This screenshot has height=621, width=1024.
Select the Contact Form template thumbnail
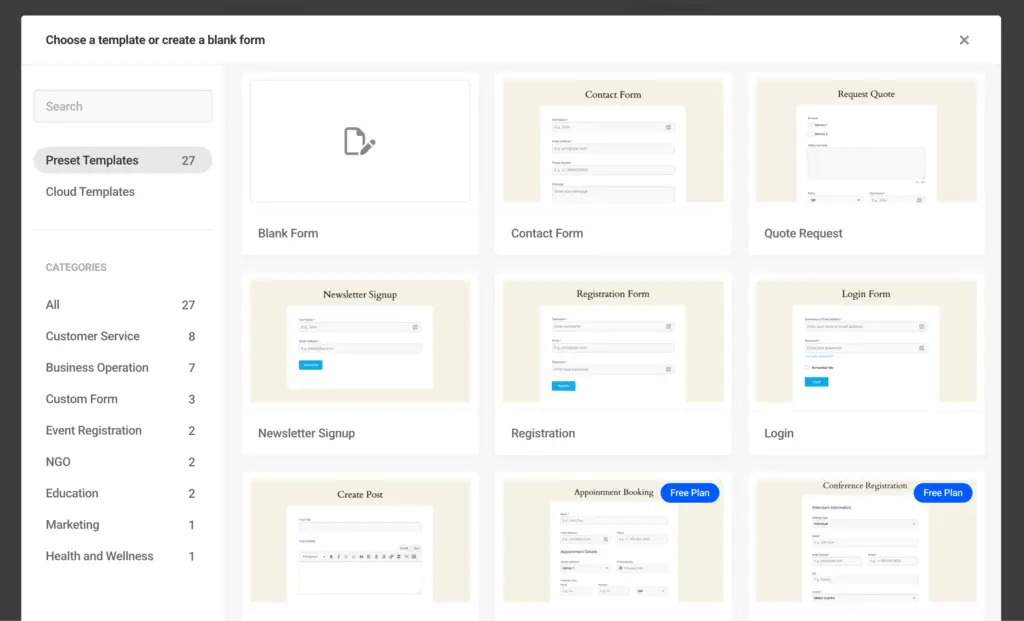[613, 141]
